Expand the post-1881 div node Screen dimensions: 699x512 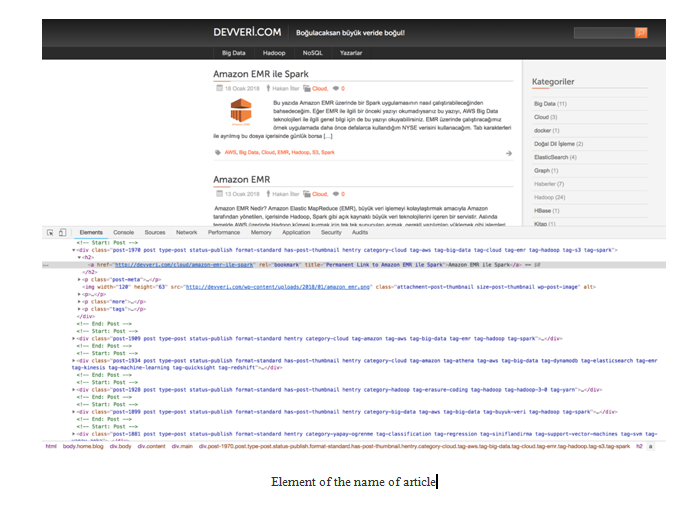[74, 434]
